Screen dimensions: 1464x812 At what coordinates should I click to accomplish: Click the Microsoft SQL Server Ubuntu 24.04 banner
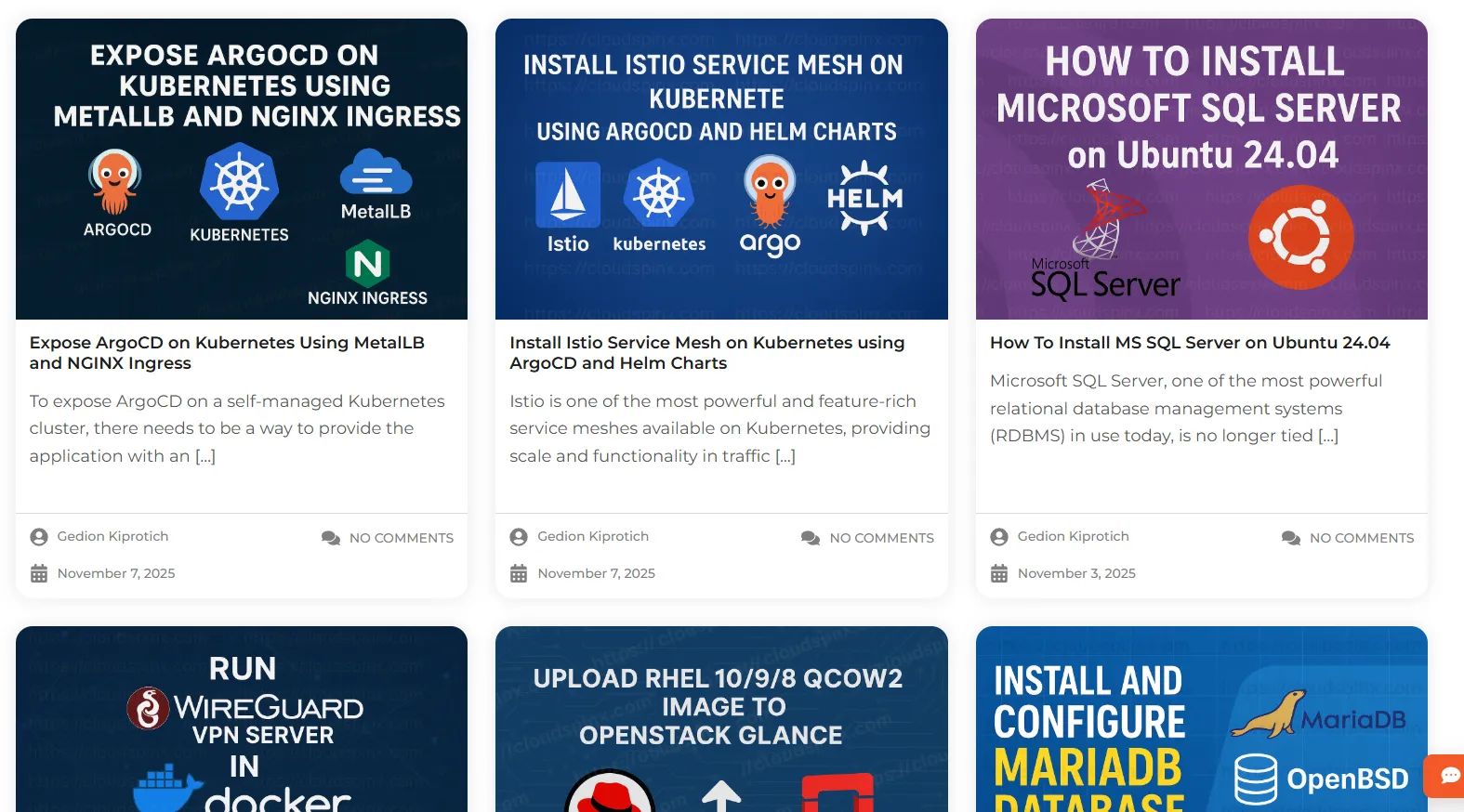[1202, 169]
